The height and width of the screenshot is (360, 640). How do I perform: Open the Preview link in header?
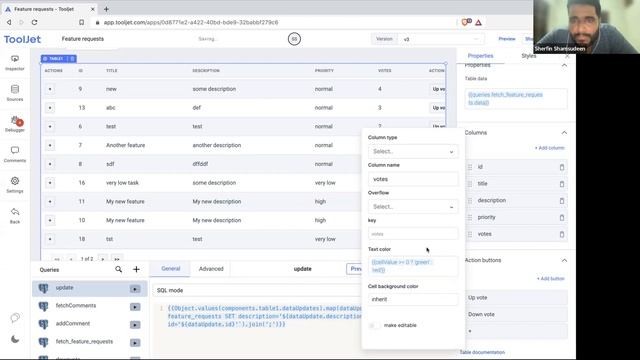507,39
